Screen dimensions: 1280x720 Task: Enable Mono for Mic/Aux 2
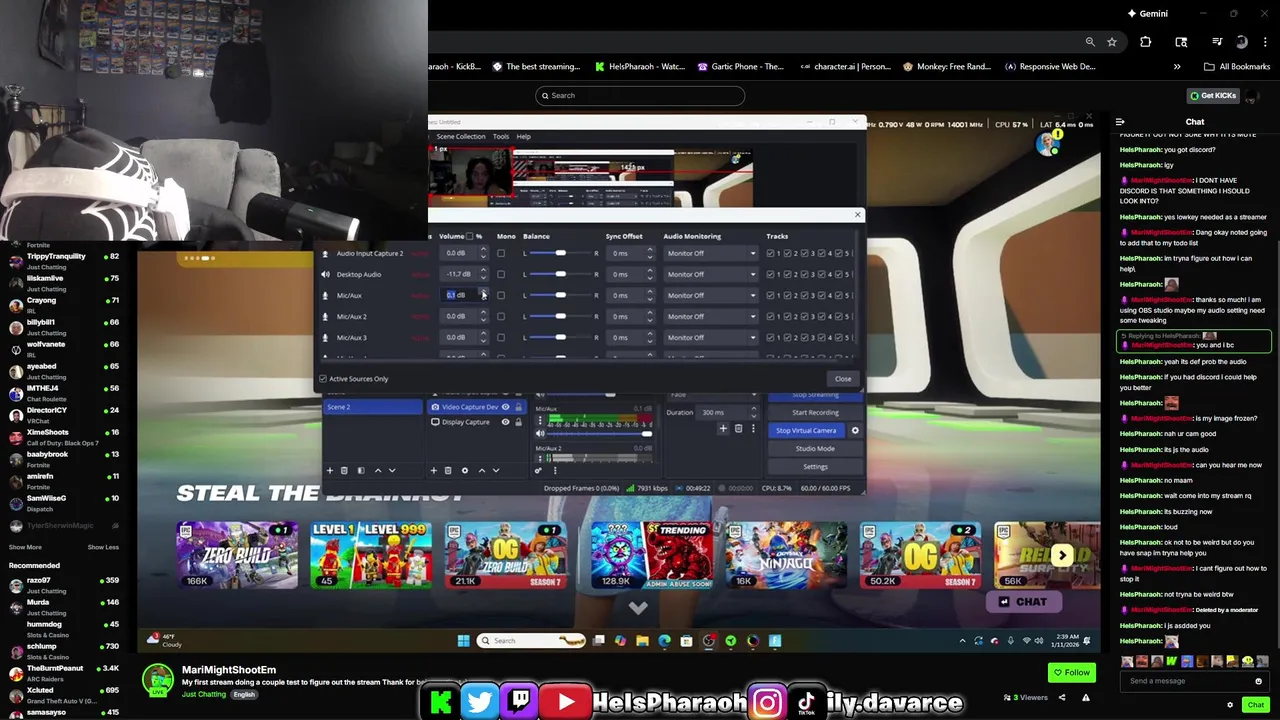501,316
